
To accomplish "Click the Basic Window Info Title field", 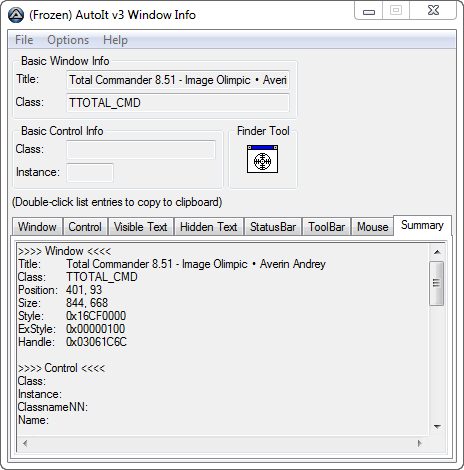I will 178,80.
